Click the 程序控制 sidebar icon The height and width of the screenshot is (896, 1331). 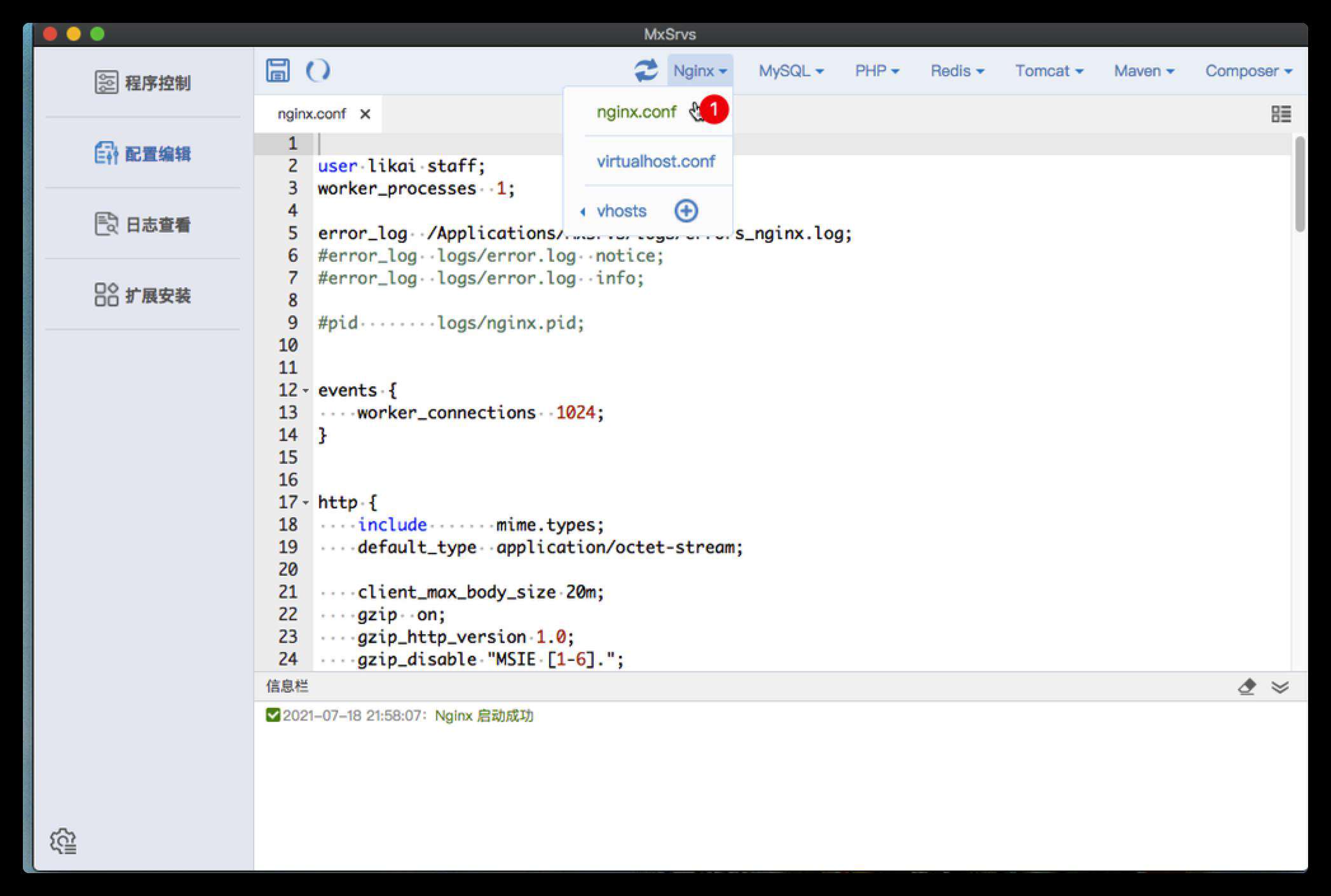click(106, 83)
